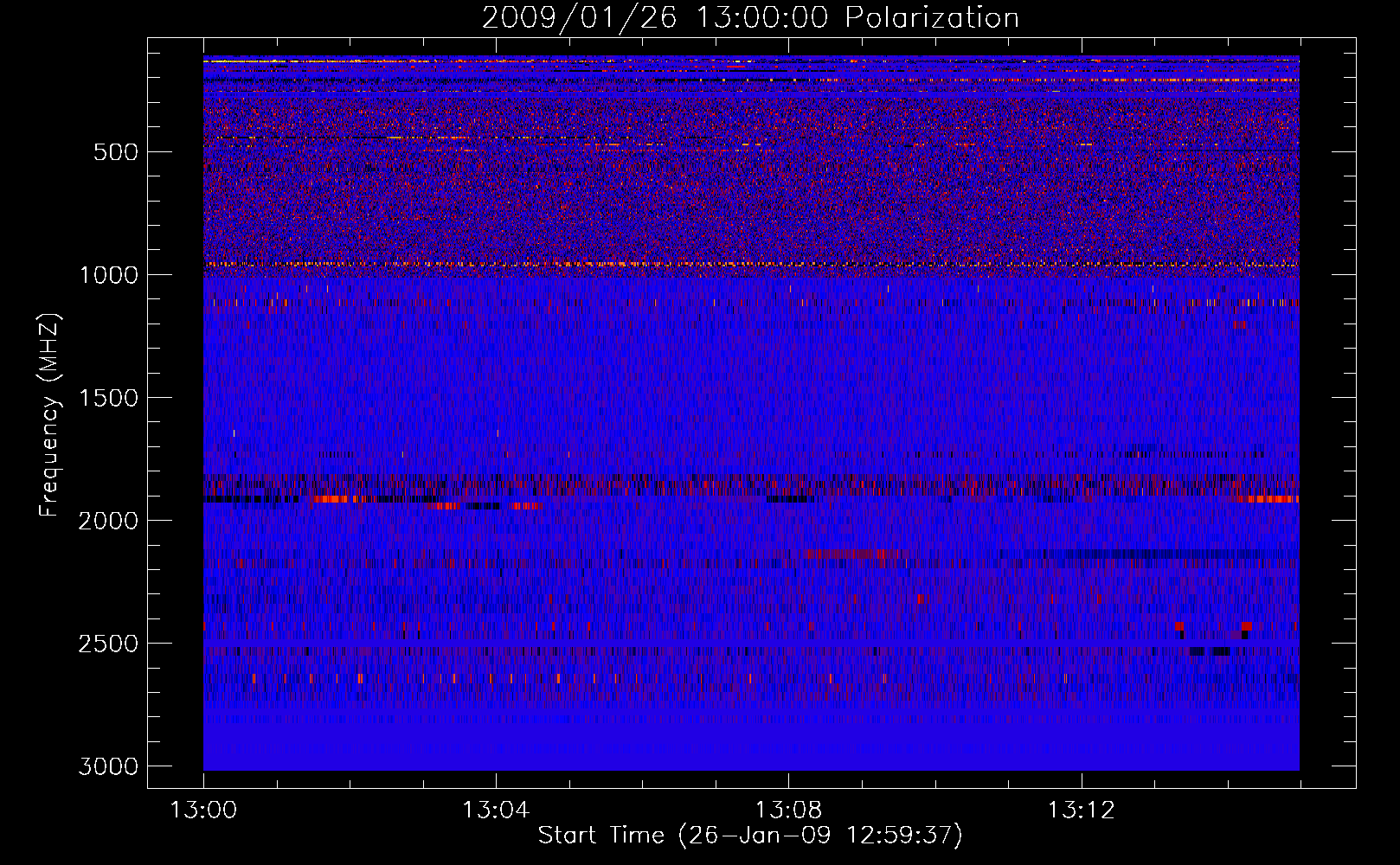Click the 1000 frequency tick label
This screenshot has width=1400, height=865.
[108, 275]
